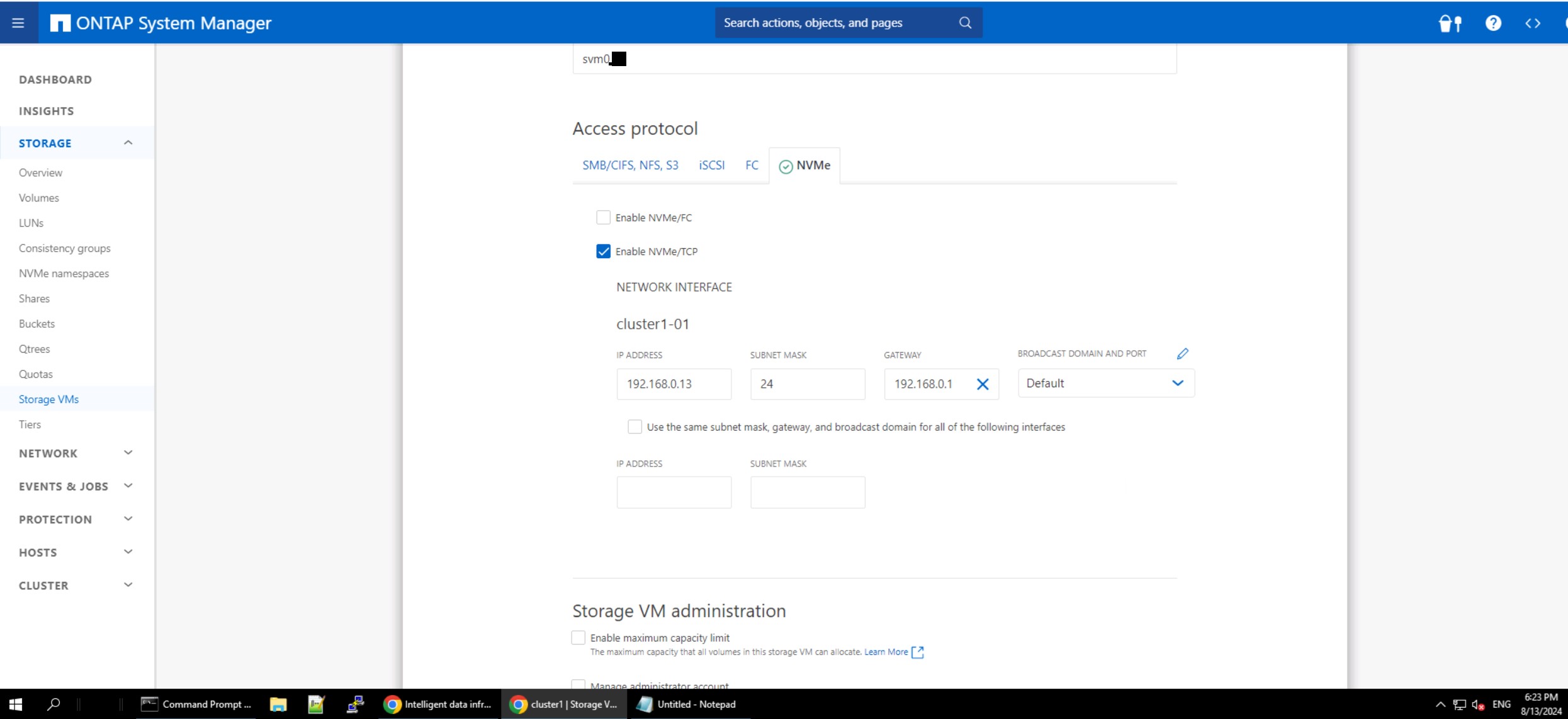Open Volumes in the sidebar
Viewport: 1568px width, 719px height.
(x=38, y=198)
